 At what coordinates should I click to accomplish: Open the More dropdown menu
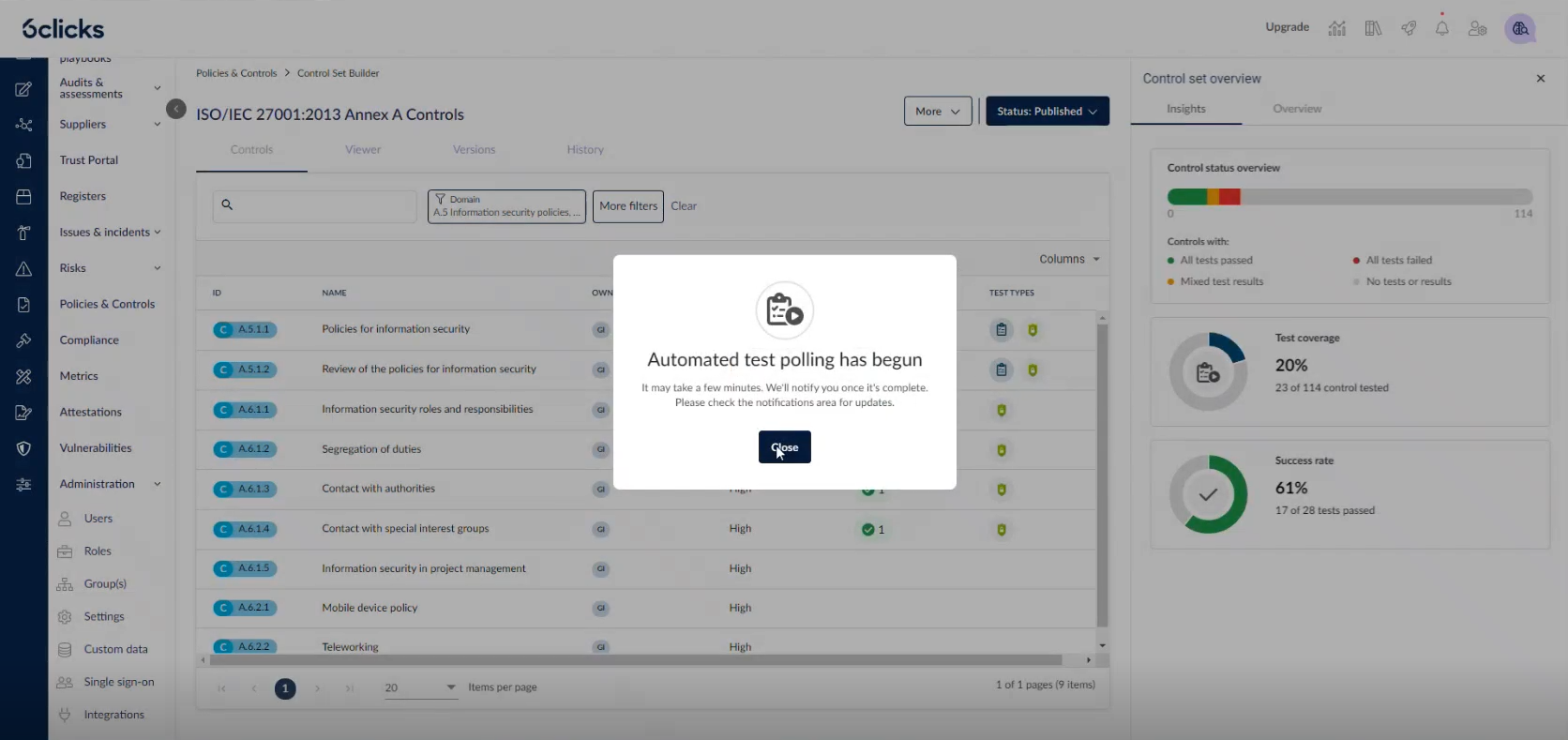(937, 111)
